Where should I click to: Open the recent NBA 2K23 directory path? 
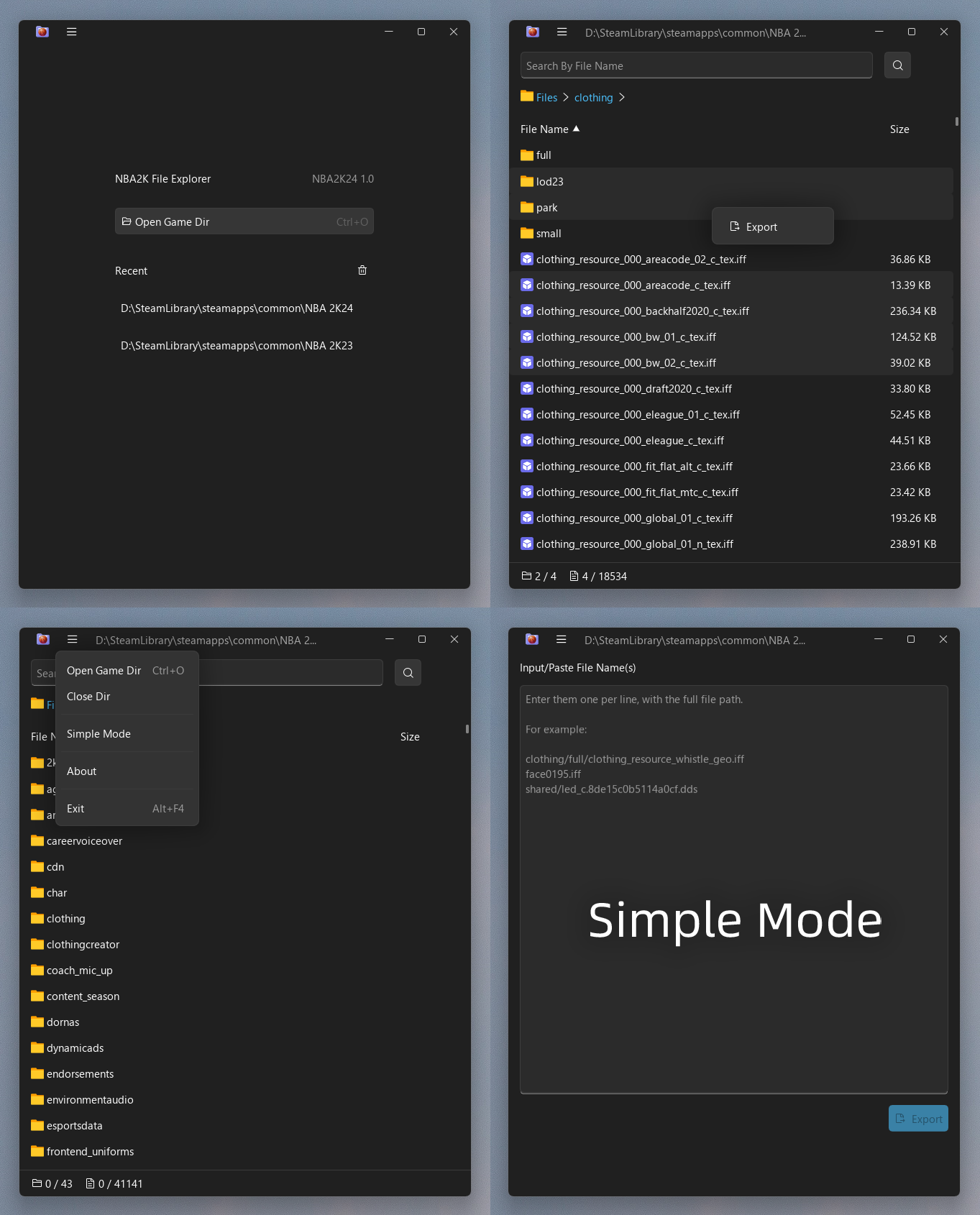tap(237, 346)
